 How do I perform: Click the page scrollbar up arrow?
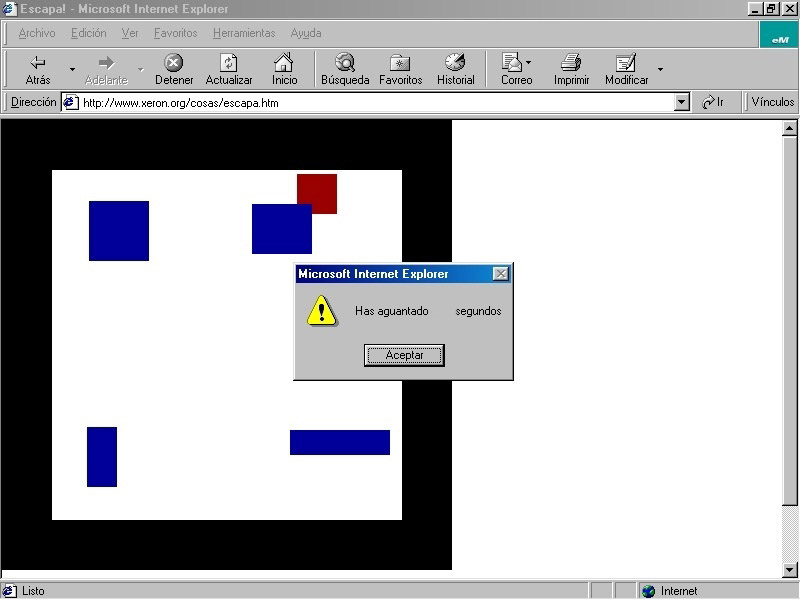(x=789, y=129)
